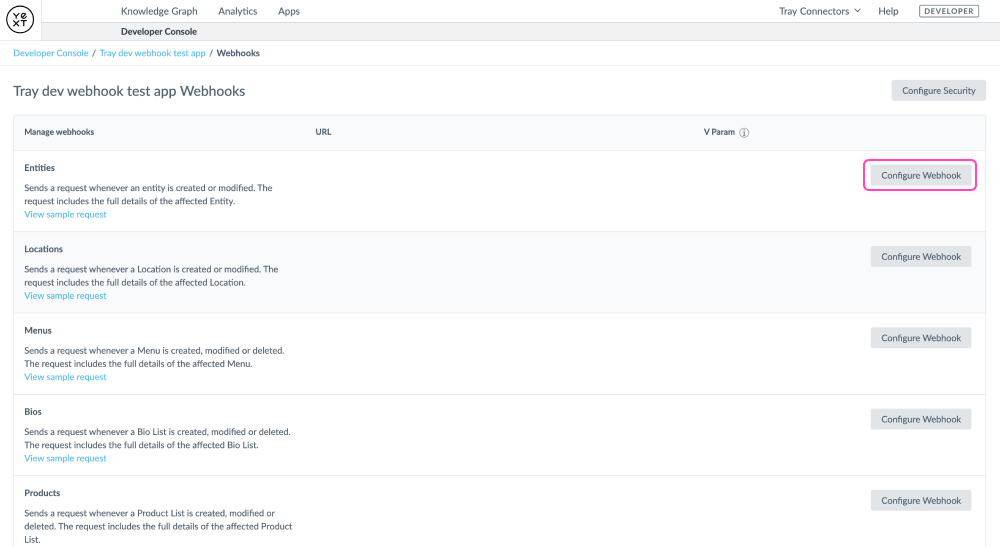Configure Webhook for Entities

(x=920, y=176)
